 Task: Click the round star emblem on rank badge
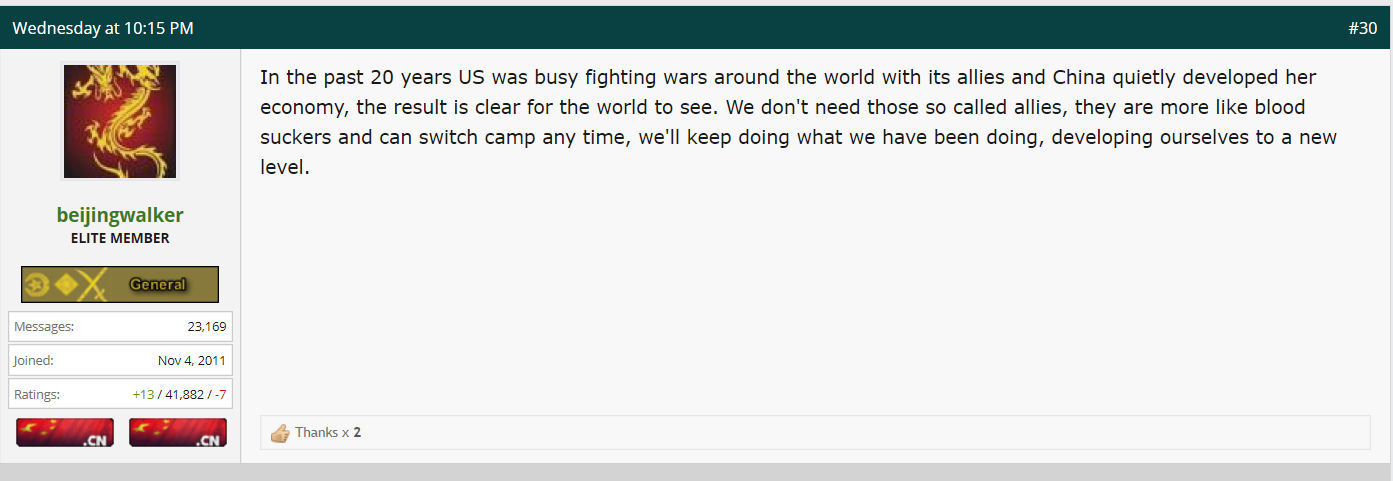point(38,285)
